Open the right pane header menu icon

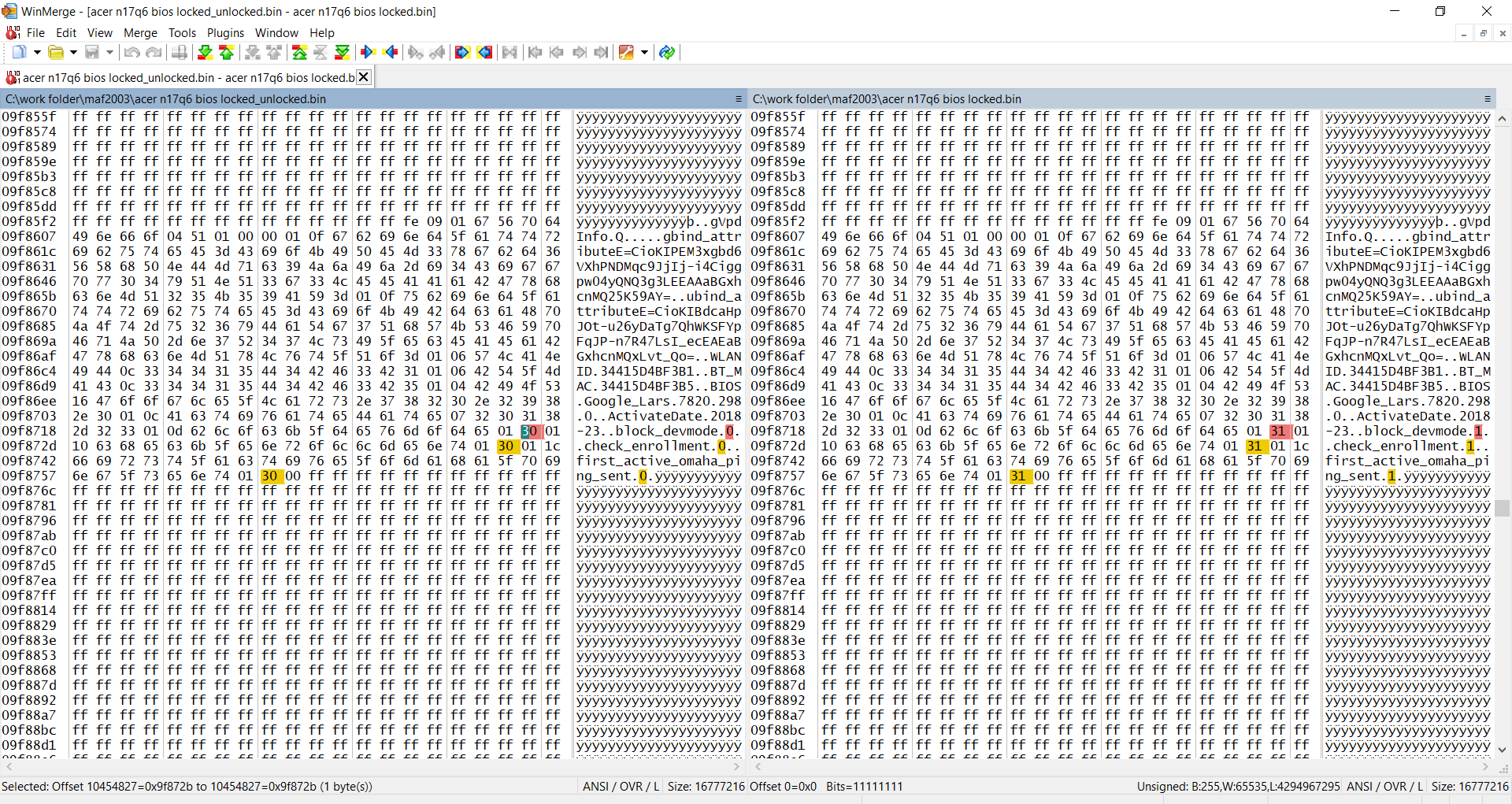[1488, 99]
